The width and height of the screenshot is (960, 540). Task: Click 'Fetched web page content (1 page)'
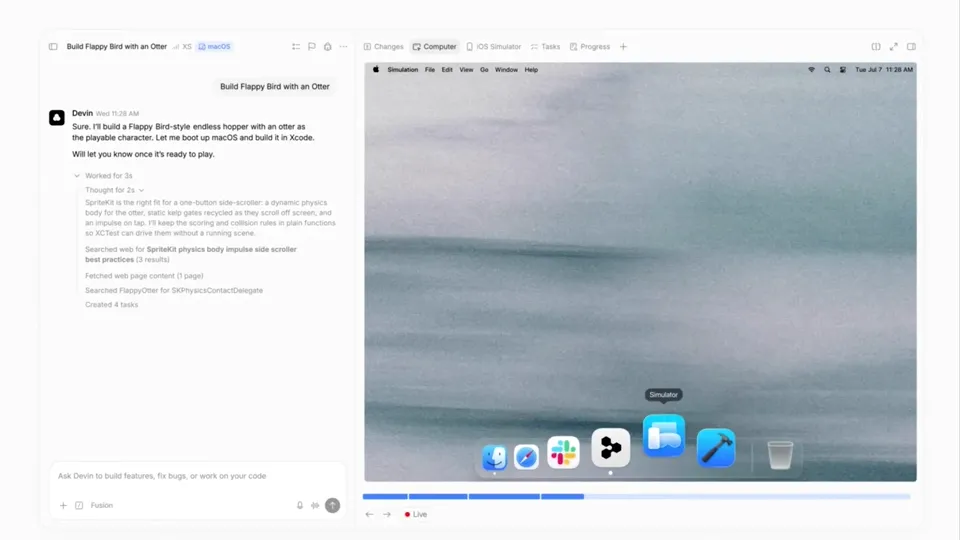tap(144, 276)
